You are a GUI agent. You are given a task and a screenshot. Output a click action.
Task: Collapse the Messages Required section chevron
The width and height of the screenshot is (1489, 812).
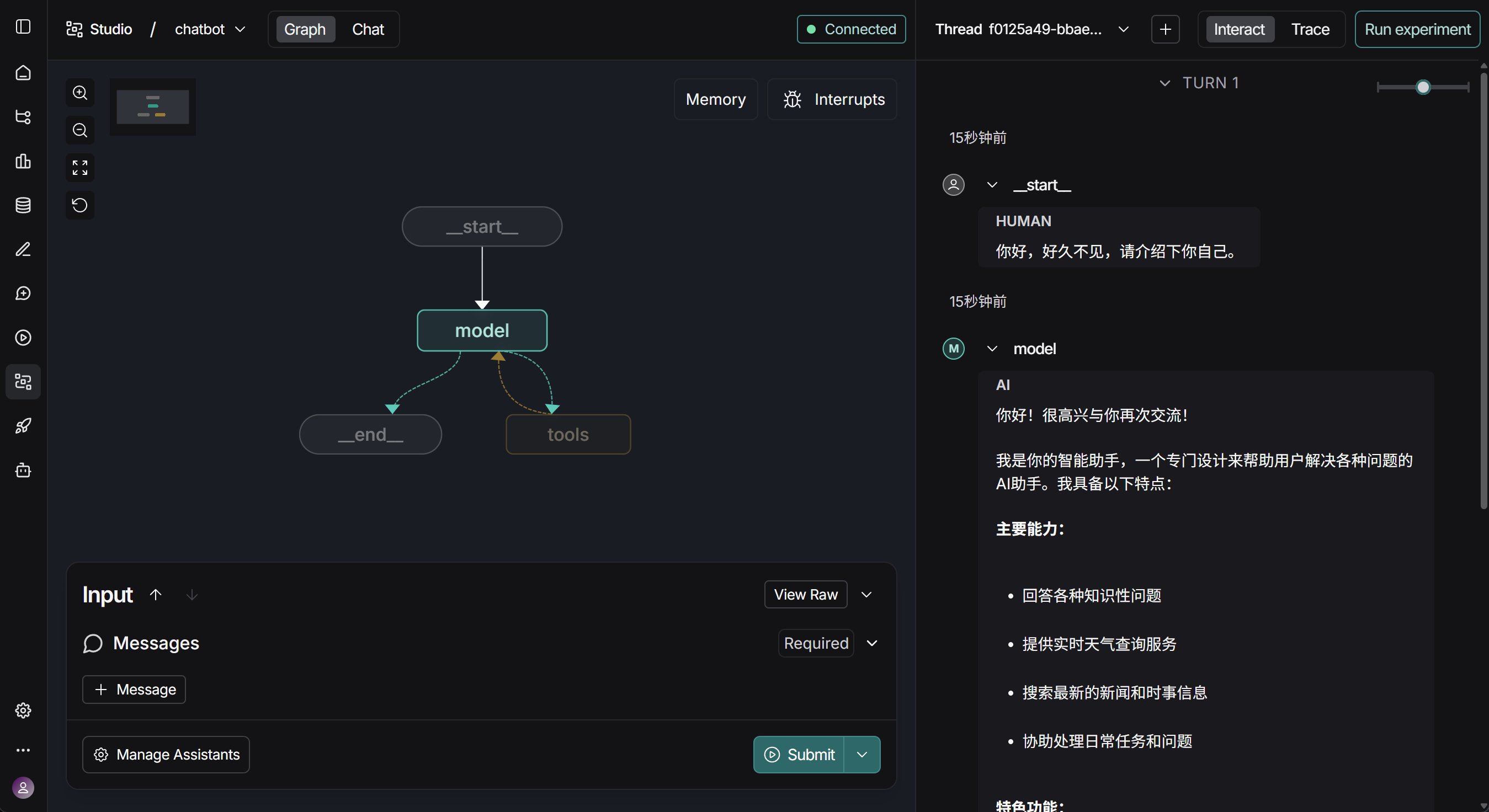coord(872,643)
